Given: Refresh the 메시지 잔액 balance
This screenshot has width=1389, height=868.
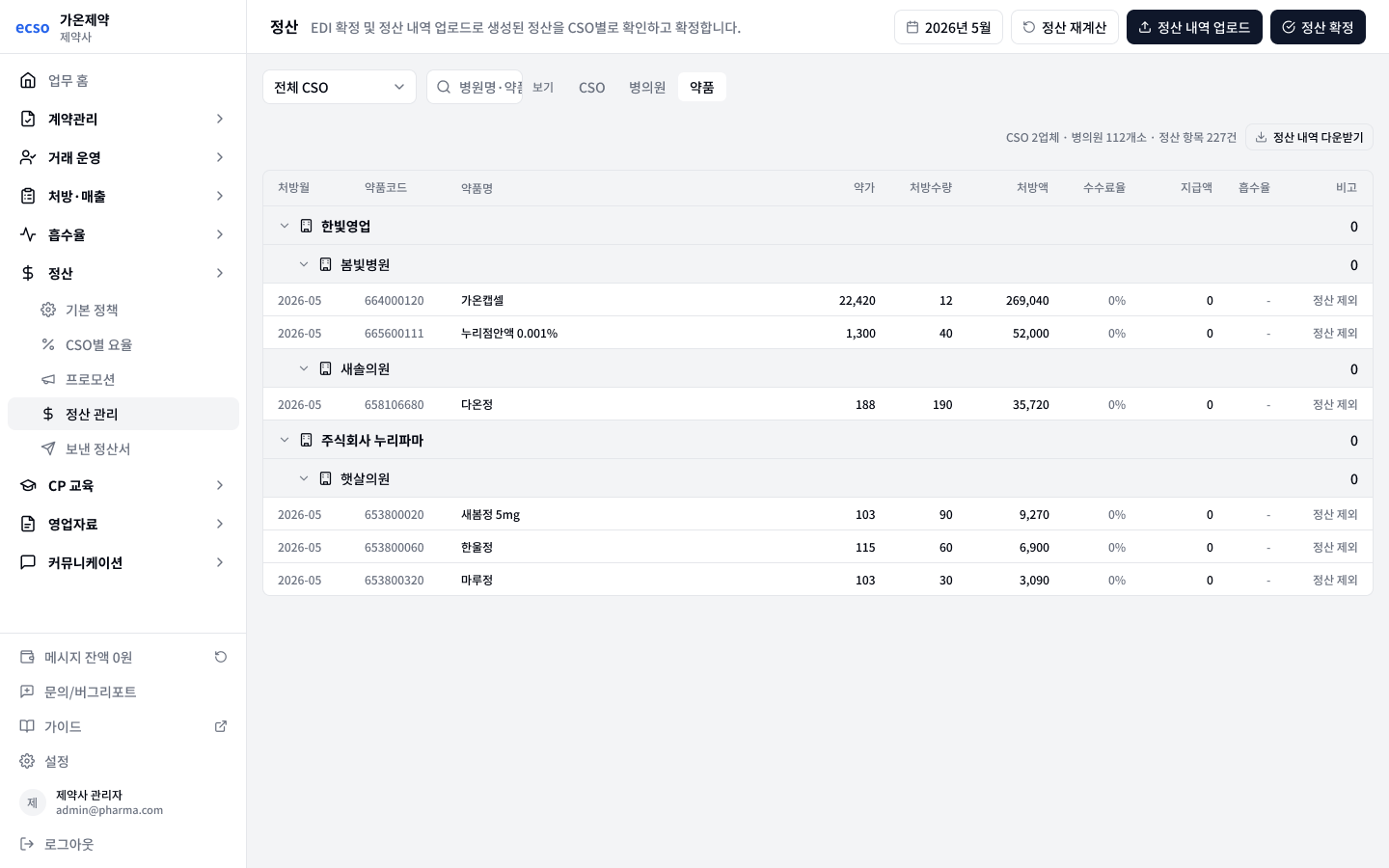Looking at the screenshot, I should tap(221, 657).
